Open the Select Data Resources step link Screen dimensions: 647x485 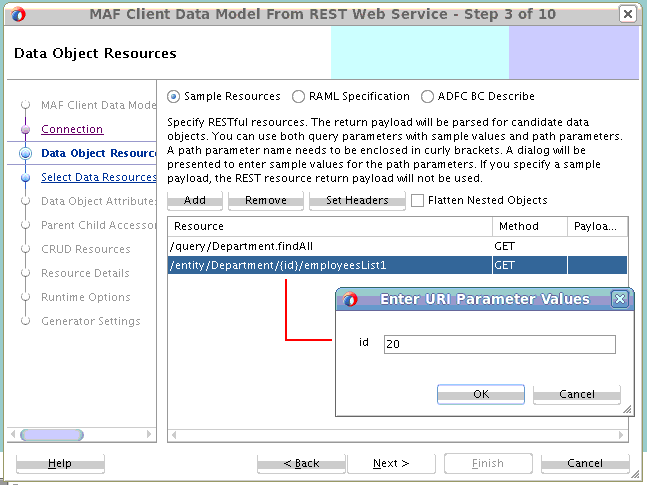(x=99, y=177)
